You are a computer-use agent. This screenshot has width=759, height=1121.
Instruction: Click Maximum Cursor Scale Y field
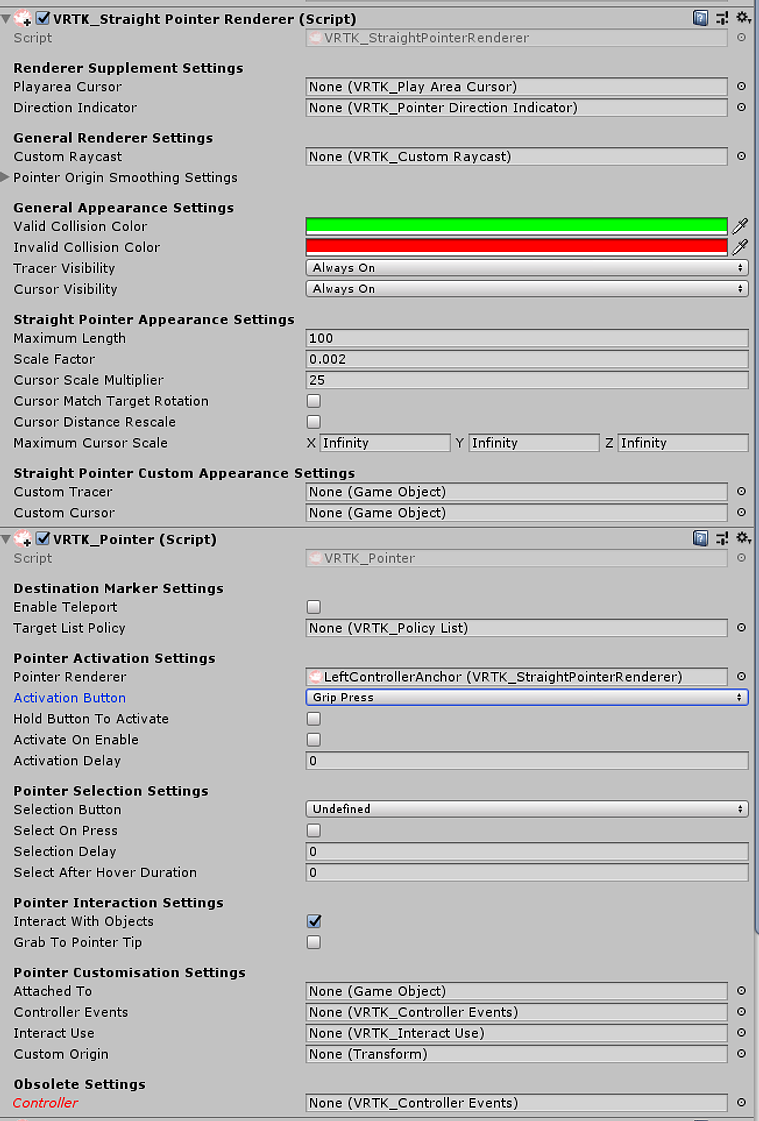(x=534, y=443)
